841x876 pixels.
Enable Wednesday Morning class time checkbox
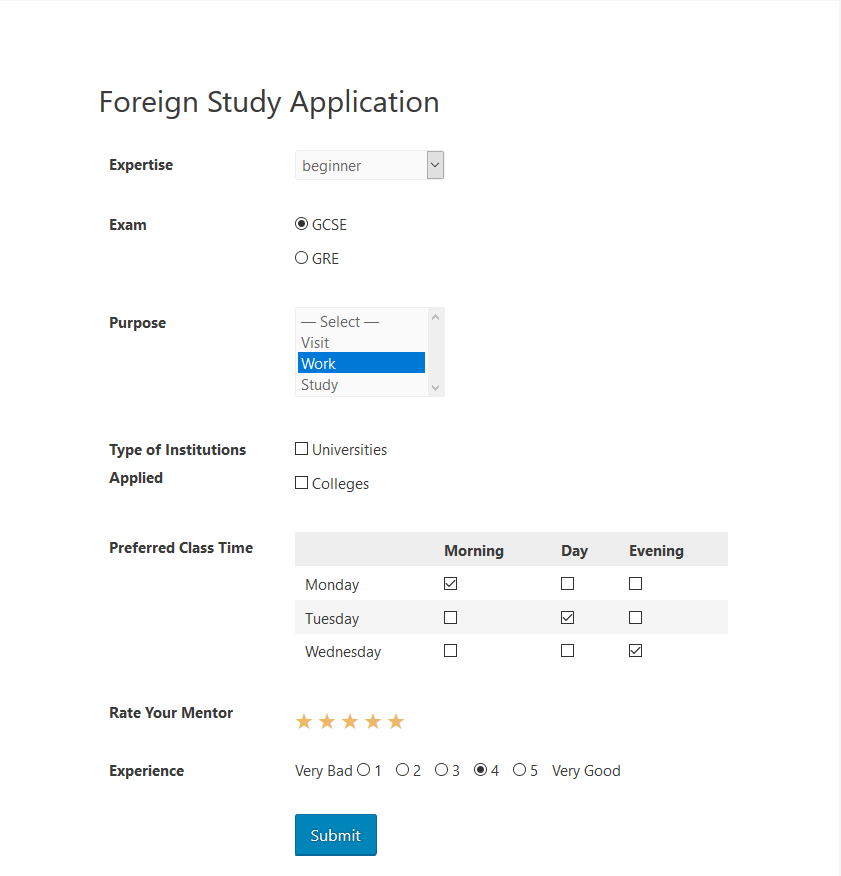[450, 651]
